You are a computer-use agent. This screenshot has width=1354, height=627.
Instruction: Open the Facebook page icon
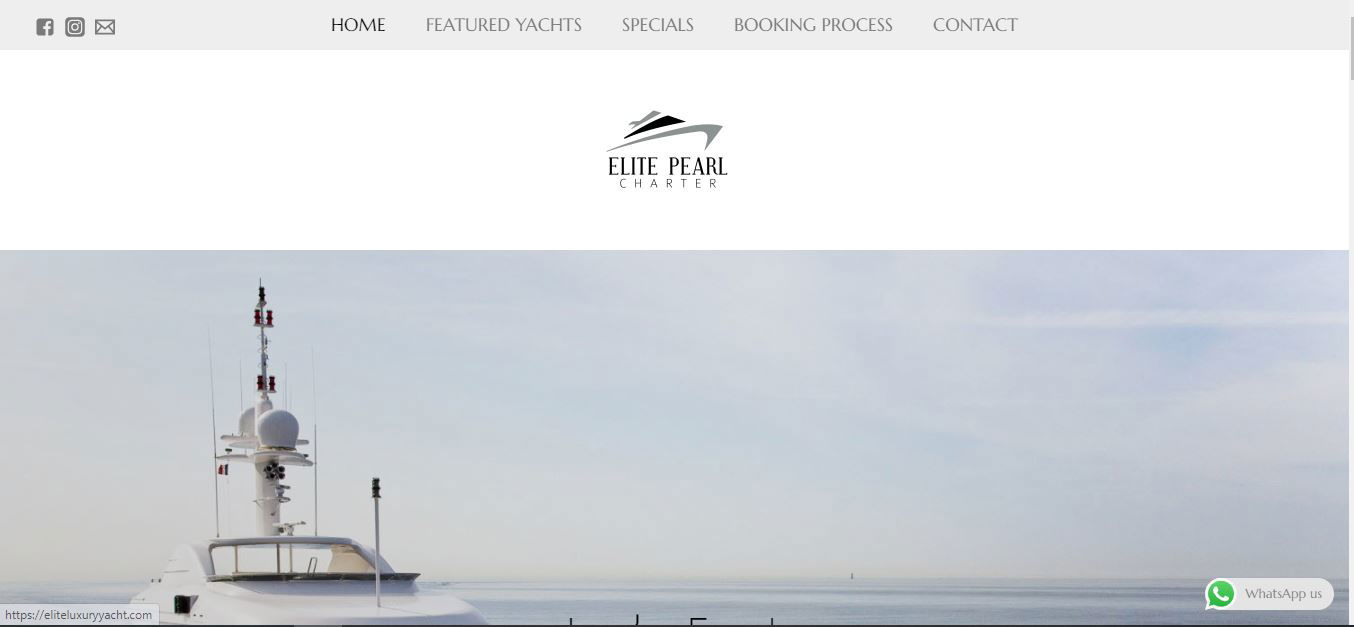pos(45,27)
